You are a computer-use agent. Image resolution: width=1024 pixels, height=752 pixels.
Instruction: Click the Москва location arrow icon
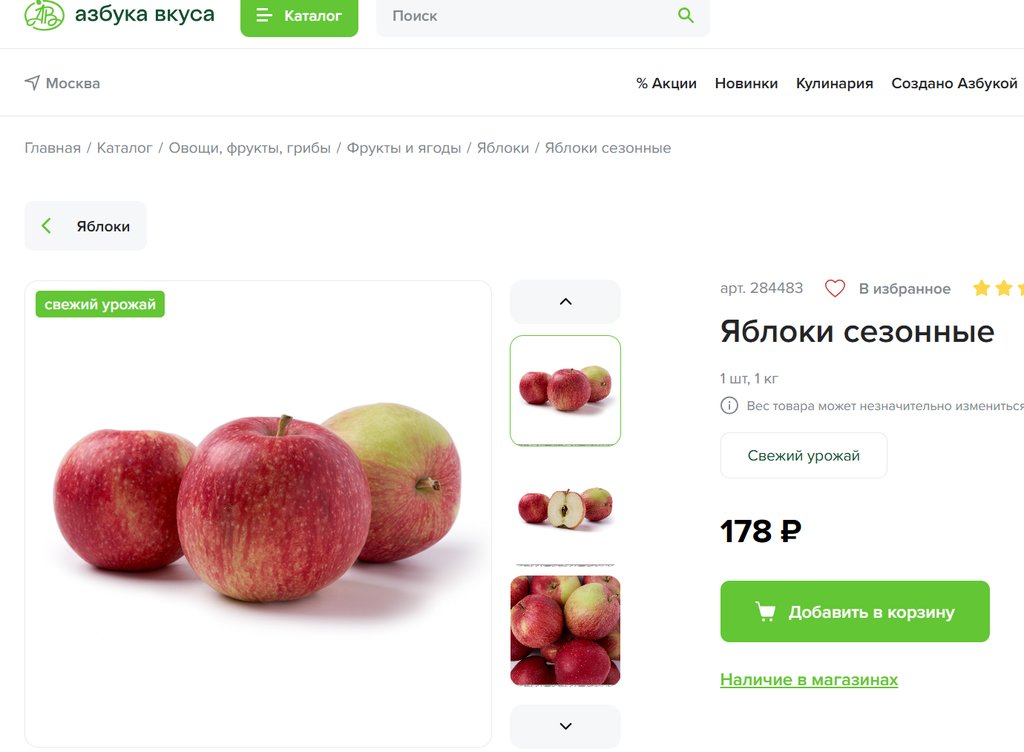tap(32, 83)
